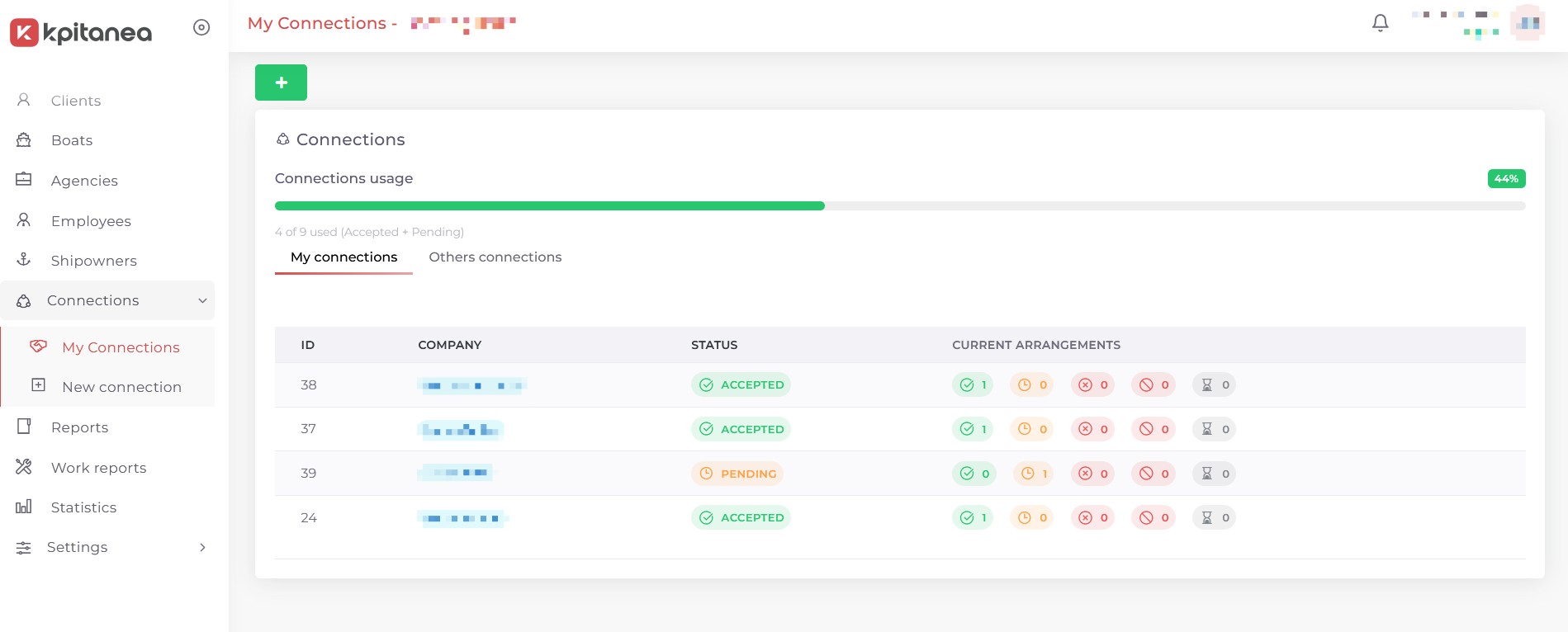1568x632 pixels.
Task: Open the notifications bell
Action: [x=1381, y=23]
